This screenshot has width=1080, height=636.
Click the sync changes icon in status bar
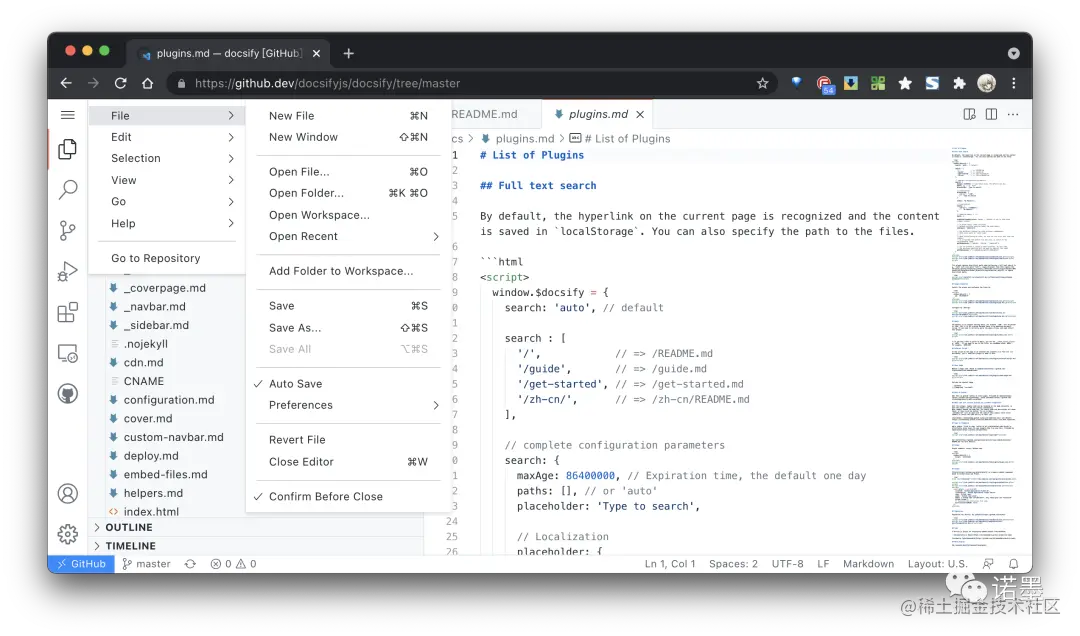point(190,564)
